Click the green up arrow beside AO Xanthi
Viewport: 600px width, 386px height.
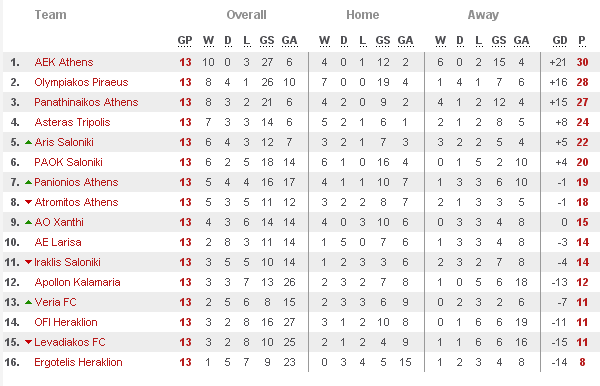[28, 222]
